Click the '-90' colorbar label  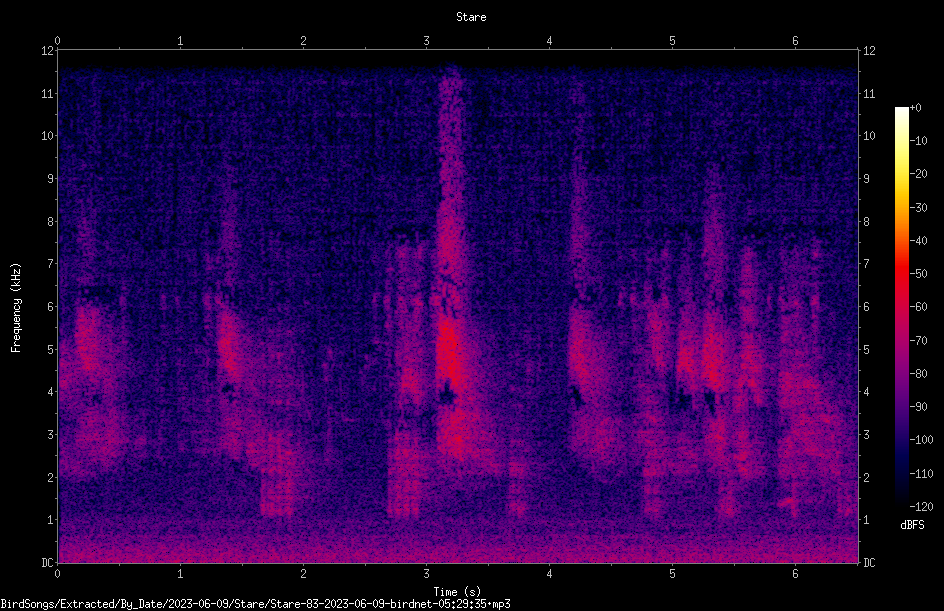point(919,407)
